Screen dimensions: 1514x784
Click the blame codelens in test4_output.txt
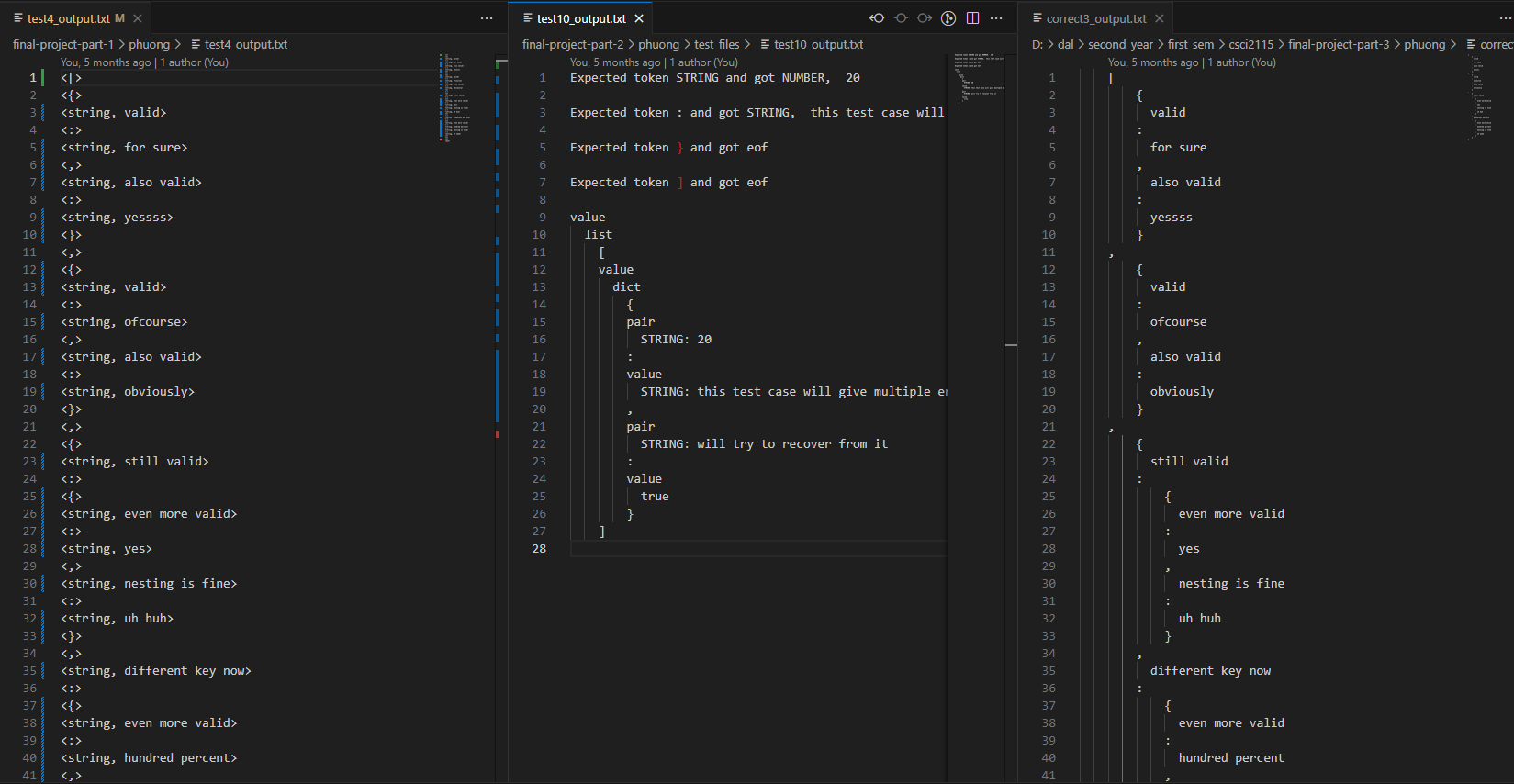(x=144, y=62)
